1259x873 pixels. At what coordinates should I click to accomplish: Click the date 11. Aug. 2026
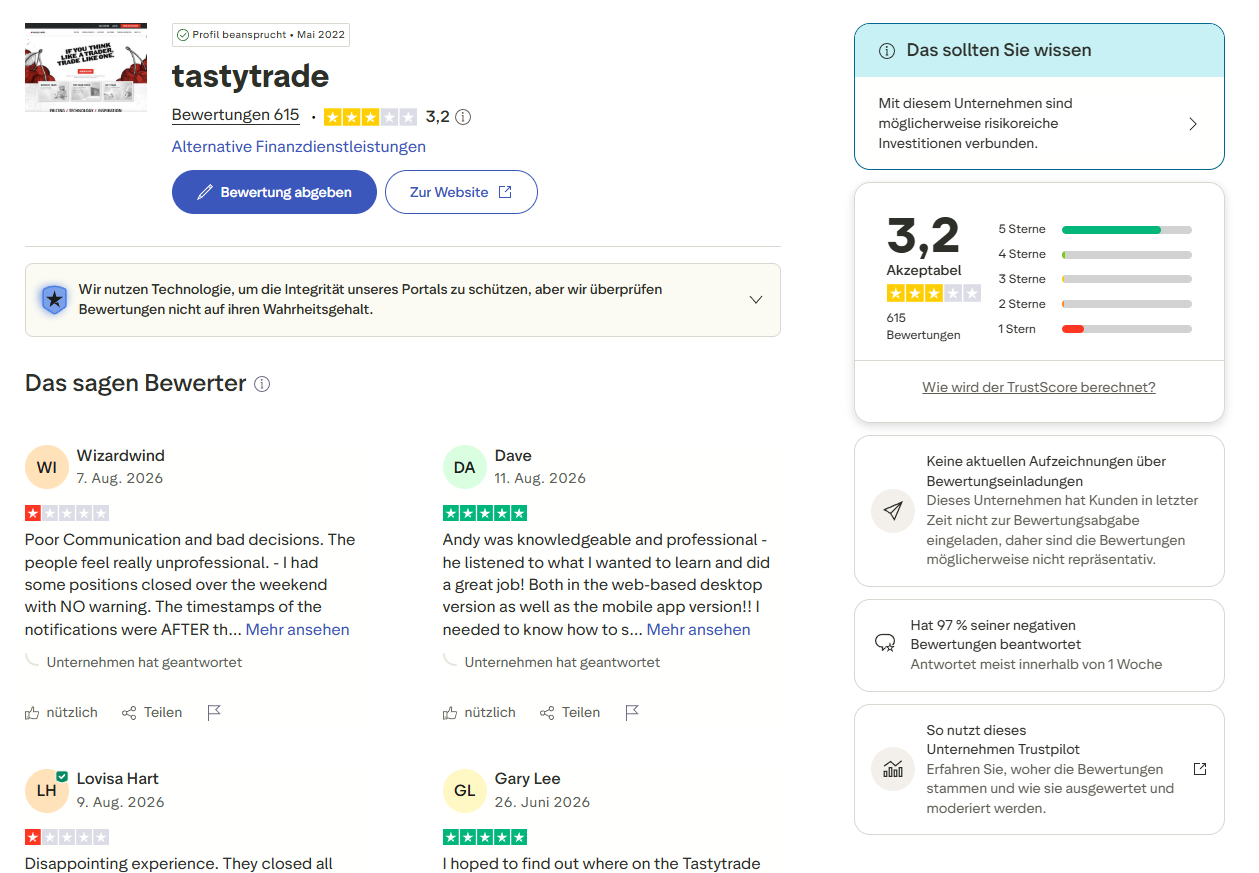tap(541, 478)
